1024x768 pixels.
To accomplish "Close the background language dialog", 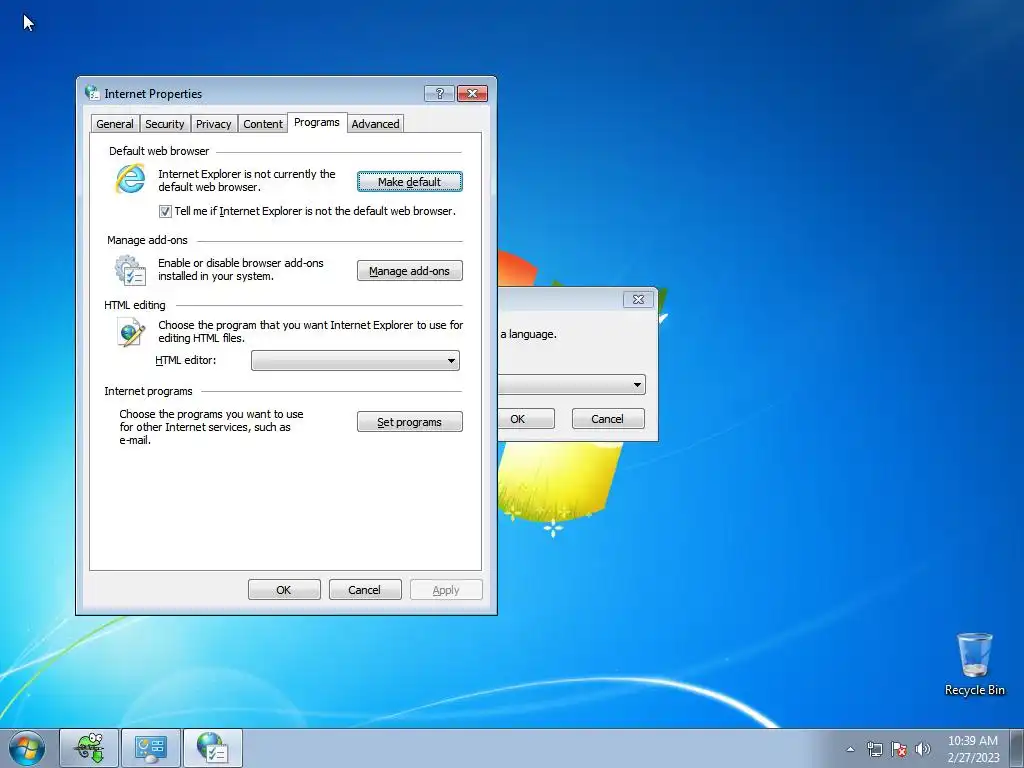I will pyautogui.click(x=638, y=299).
